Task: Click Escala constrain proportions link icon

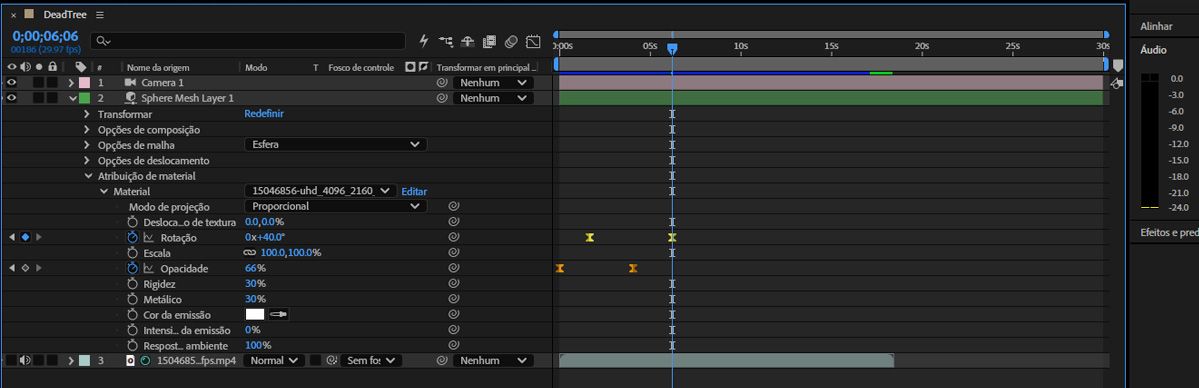Action: (x=250, y=253)
